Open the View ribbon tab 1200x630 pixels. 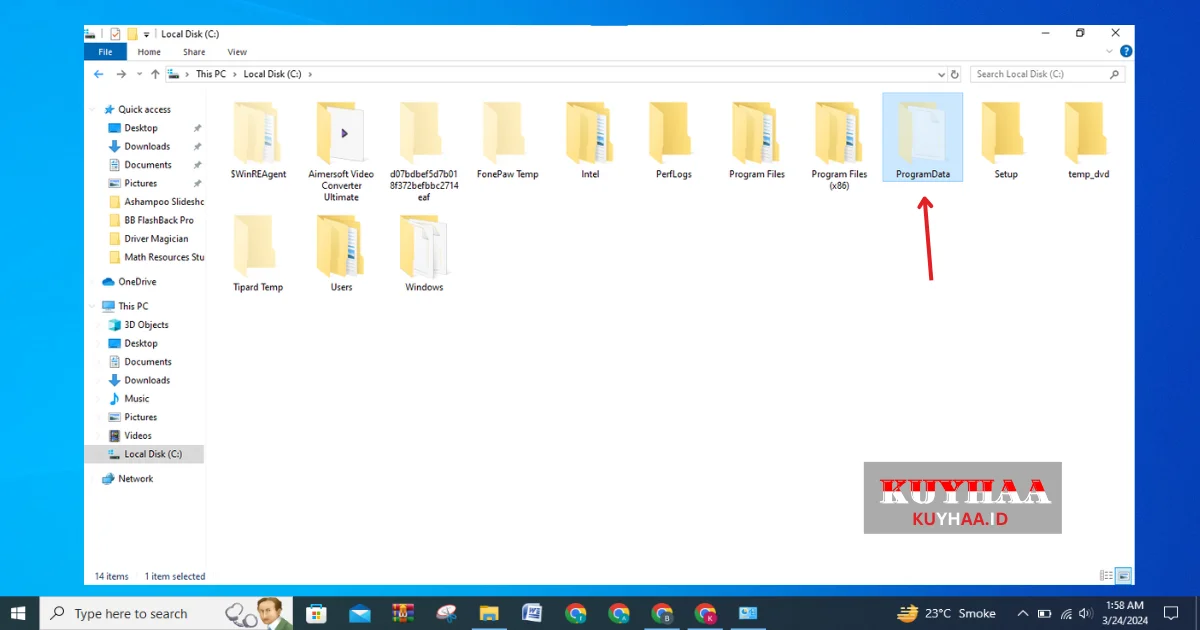[237, 52]
